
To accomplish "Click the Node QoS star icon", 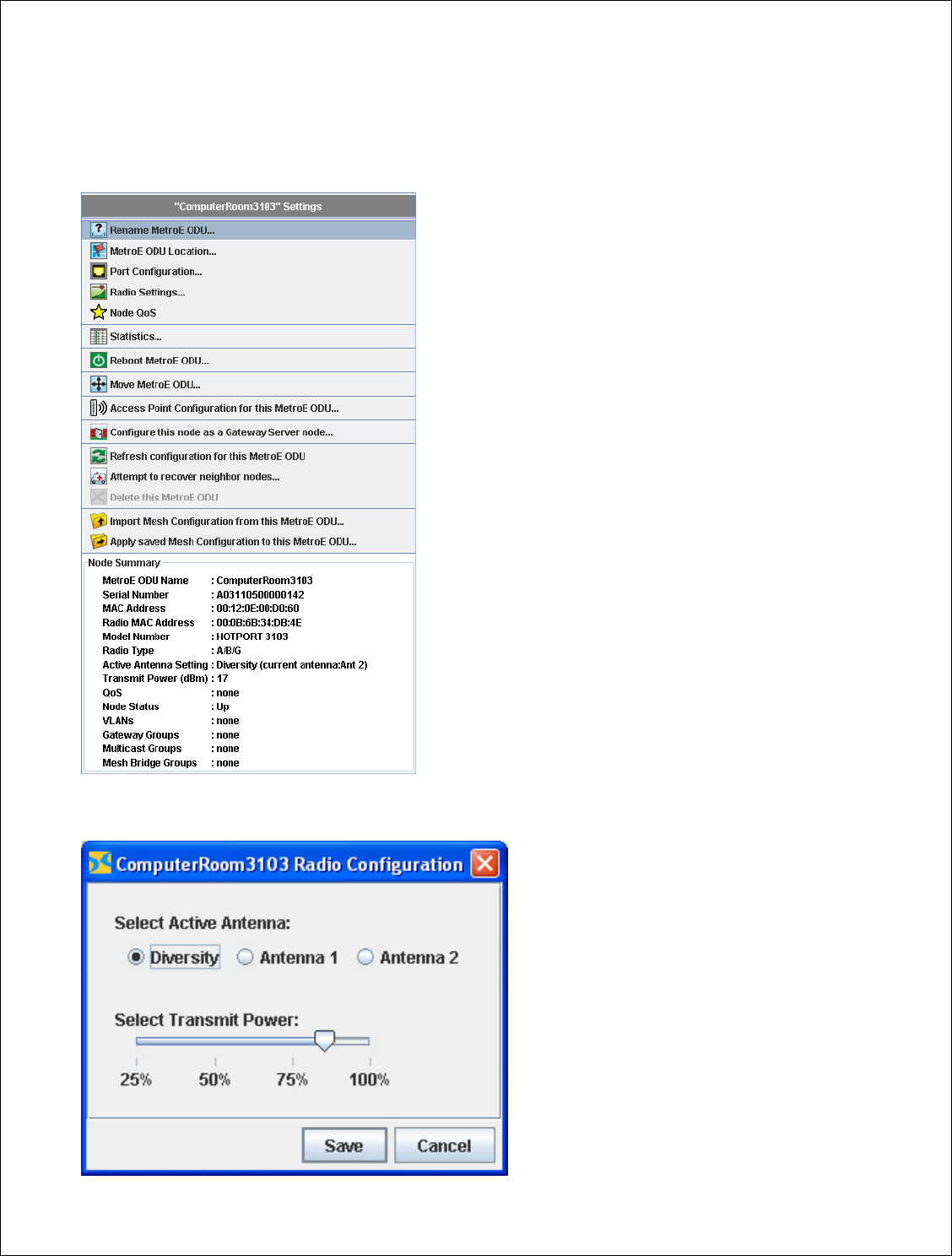I will coord(99,312).
